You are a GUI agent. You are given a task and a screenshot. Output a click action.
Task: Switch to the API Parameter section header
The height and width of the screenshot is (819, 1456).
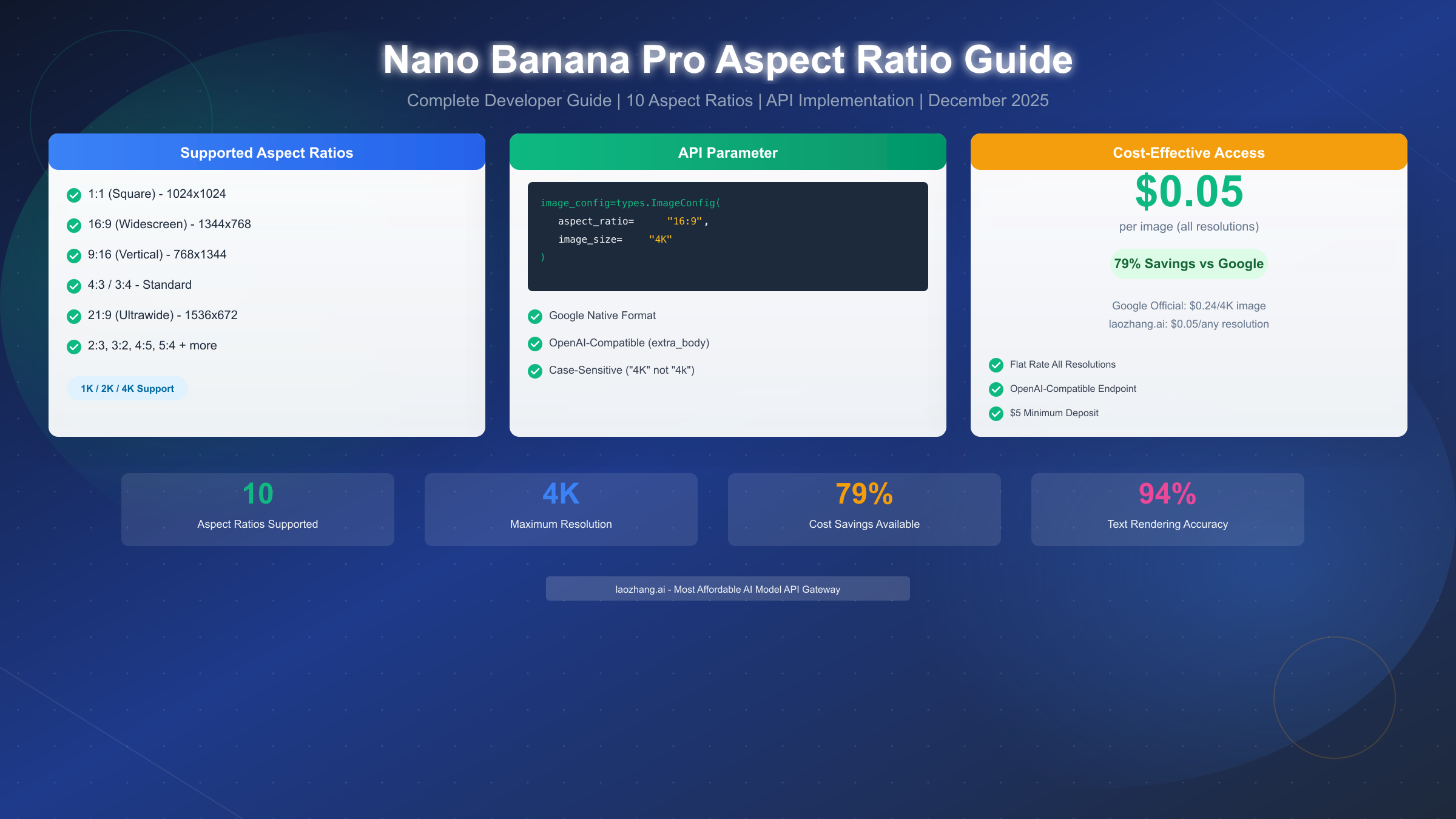(727, 152)
